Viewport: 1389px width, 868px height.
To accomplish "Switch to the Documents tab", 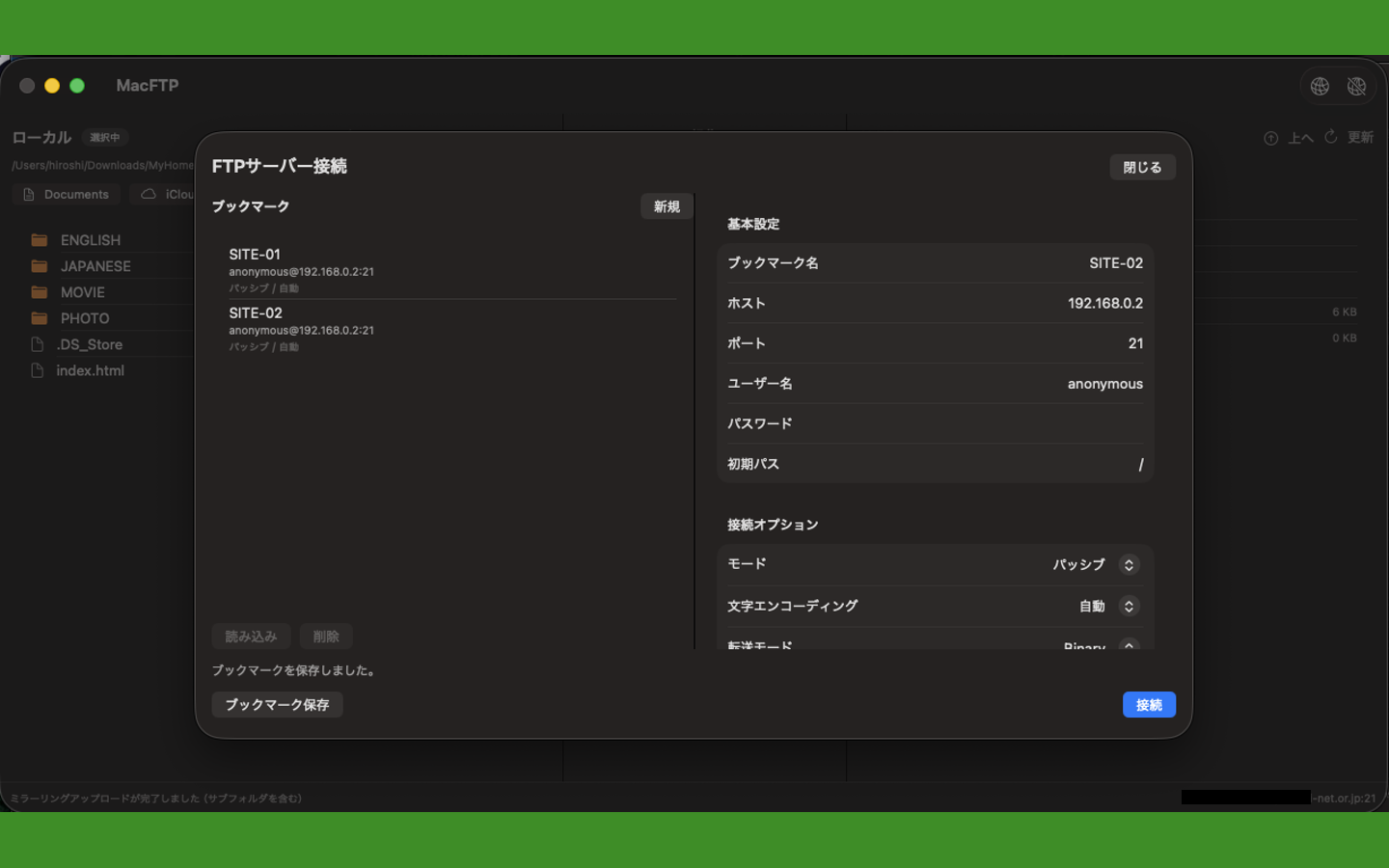I will pyautogui.click(x=66, y=194).
